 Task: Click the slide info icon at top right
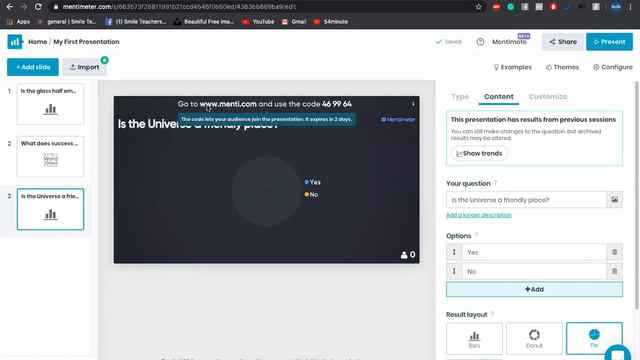coord(413,104)
